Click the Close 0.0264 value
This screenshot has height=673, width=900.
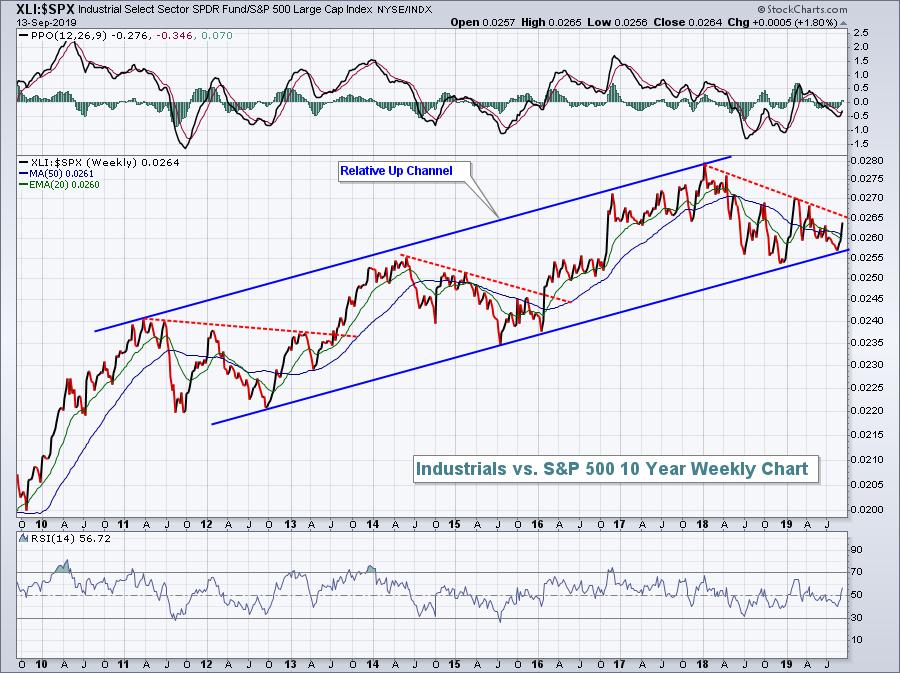pyautogui.click(x=690, y=22)
